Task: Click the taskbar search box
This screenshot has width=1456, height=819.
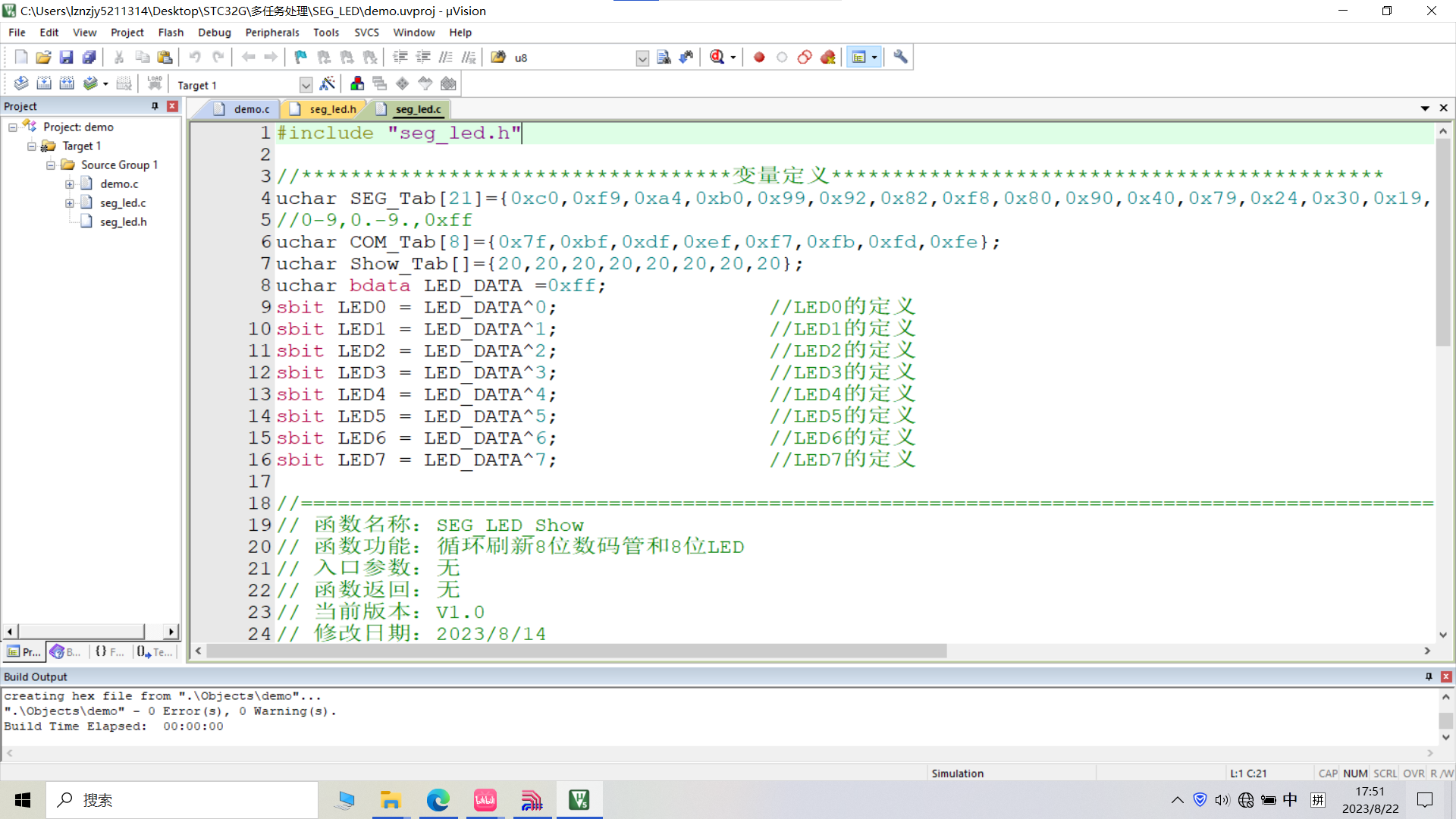Action: [x=182, y=800]
